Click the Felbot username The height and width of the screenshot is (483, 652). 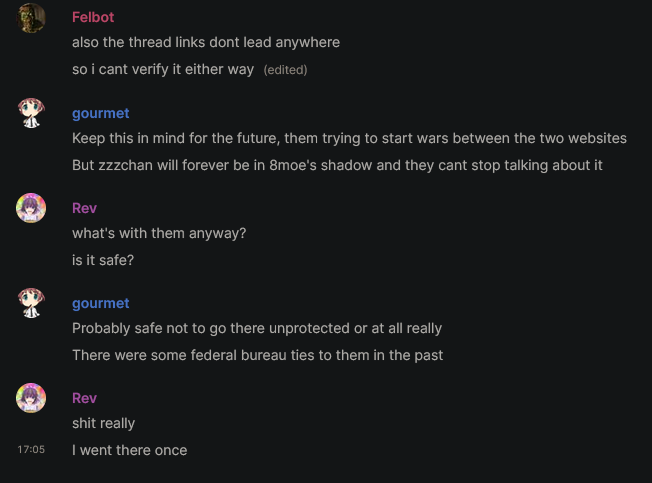point(93,17)
